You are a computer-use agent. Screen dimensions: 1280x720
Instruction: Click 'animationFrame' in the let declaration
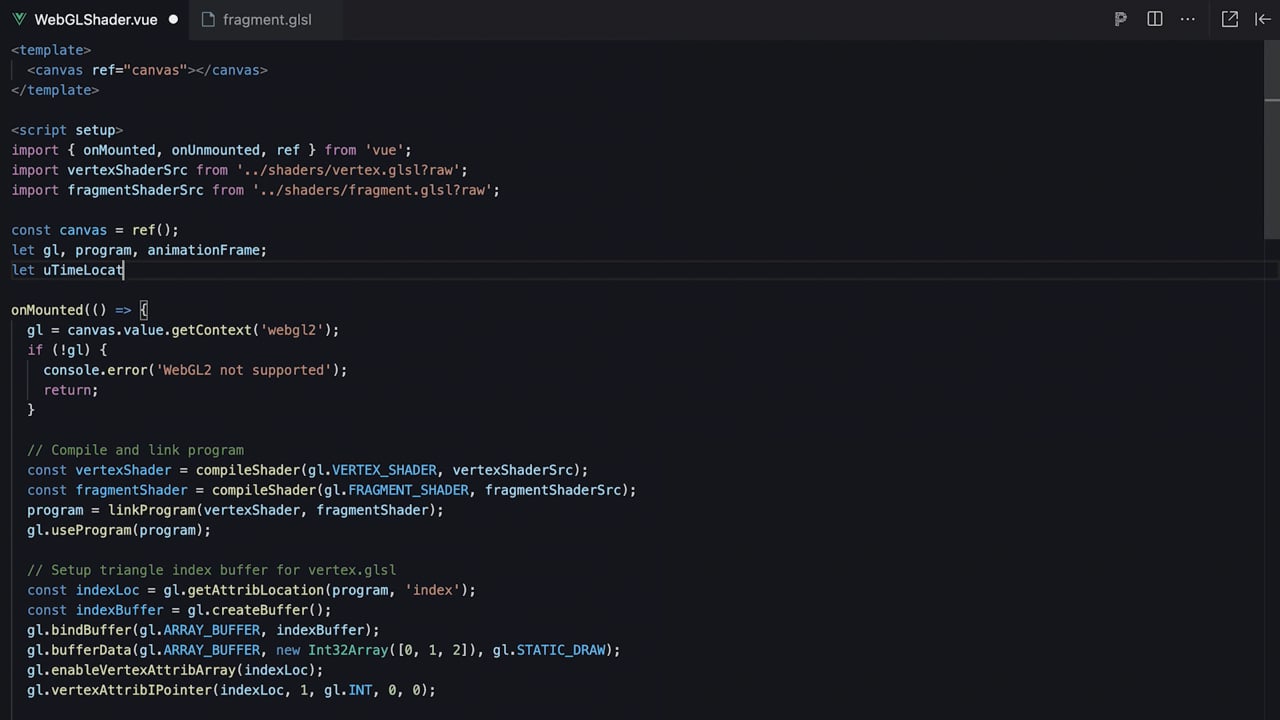point(203,250)
